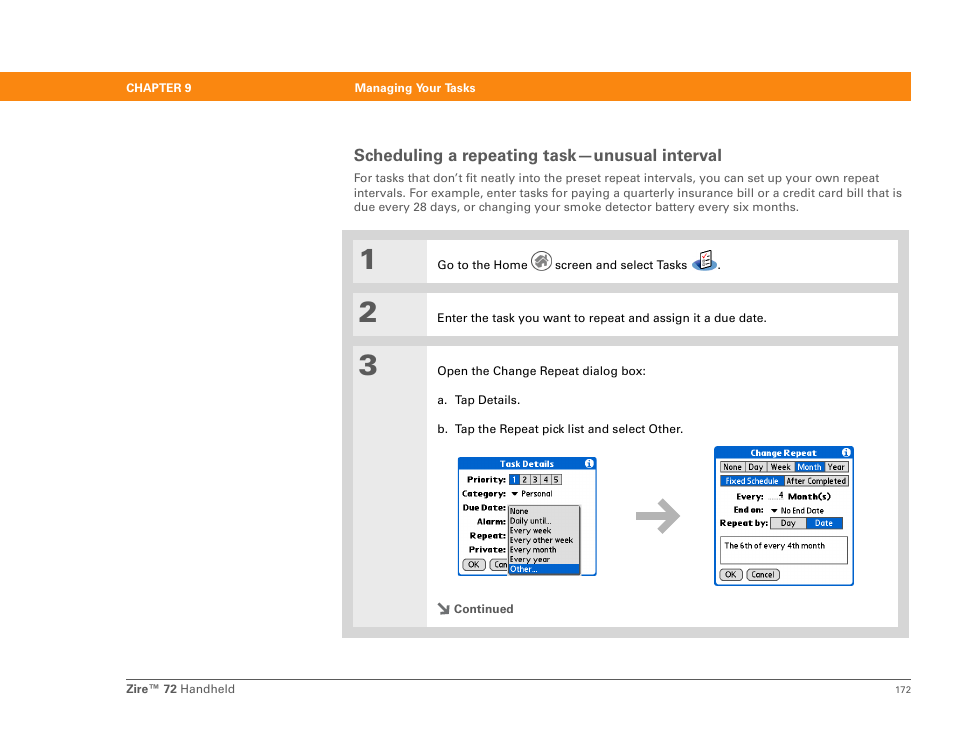Set Priority to 3 in Task Details

[535, 479]
